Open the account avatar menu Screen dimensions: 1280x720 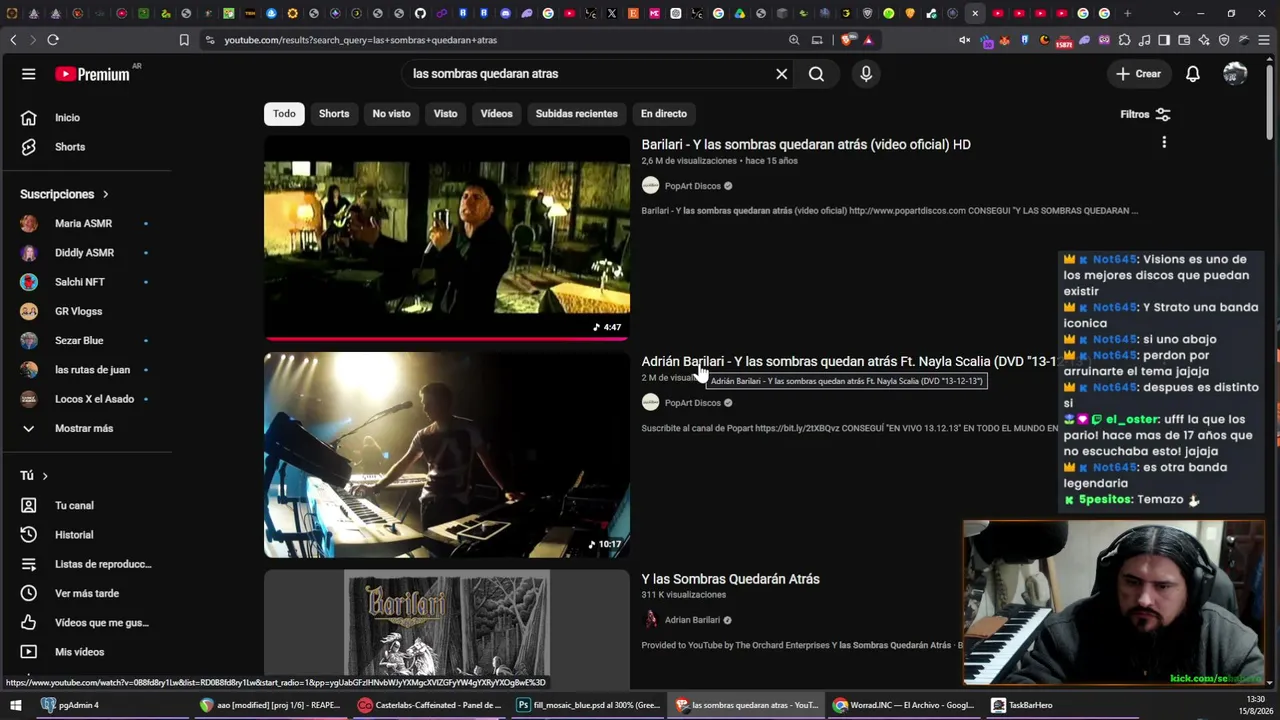(x=1235, y=74)
